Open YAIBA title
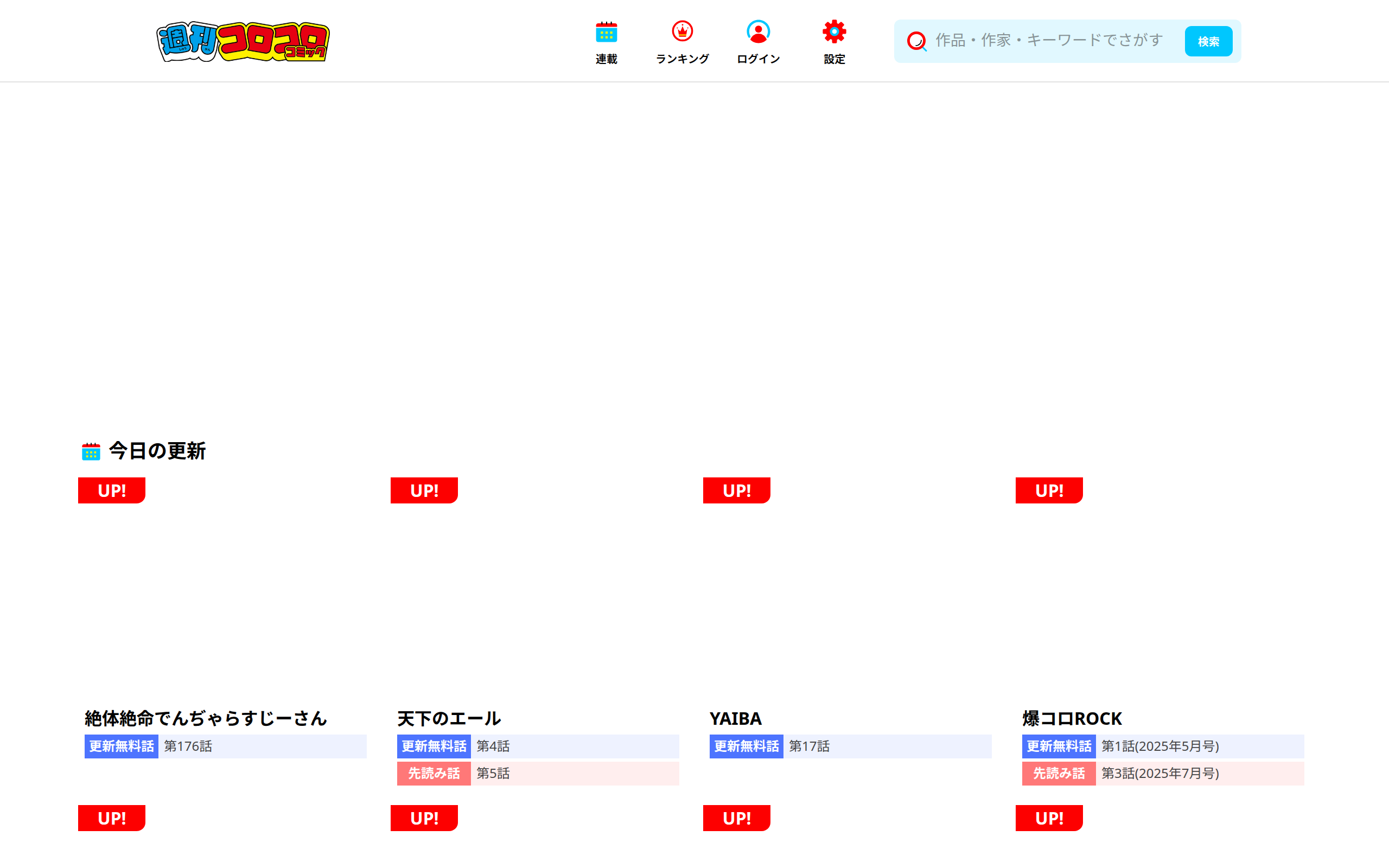1389x868 pixels. (x=735, y=718)
